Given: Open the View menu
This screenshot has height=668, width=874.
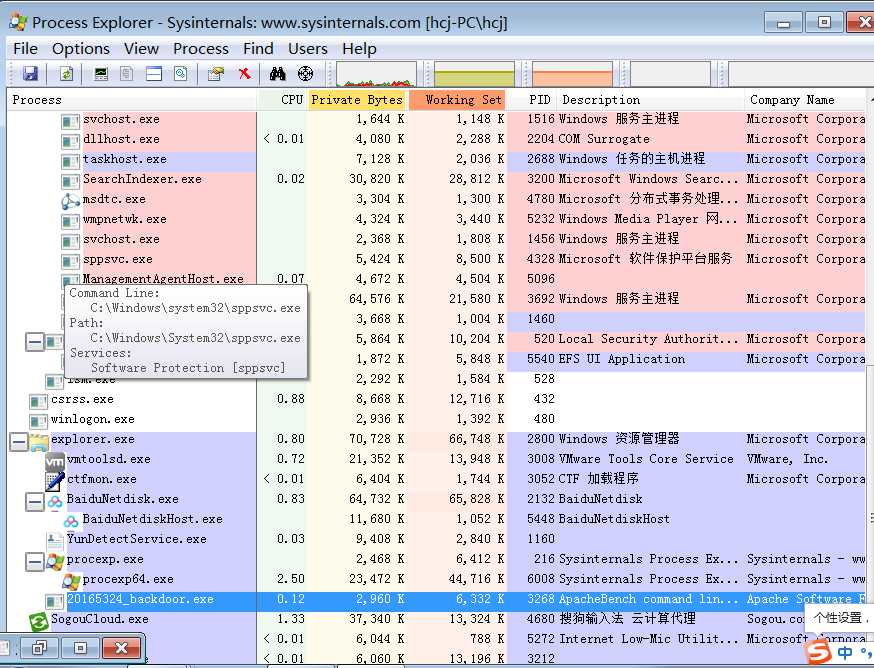Looking at the screenshot, I should pyautogui.click(x=141, y=49).
